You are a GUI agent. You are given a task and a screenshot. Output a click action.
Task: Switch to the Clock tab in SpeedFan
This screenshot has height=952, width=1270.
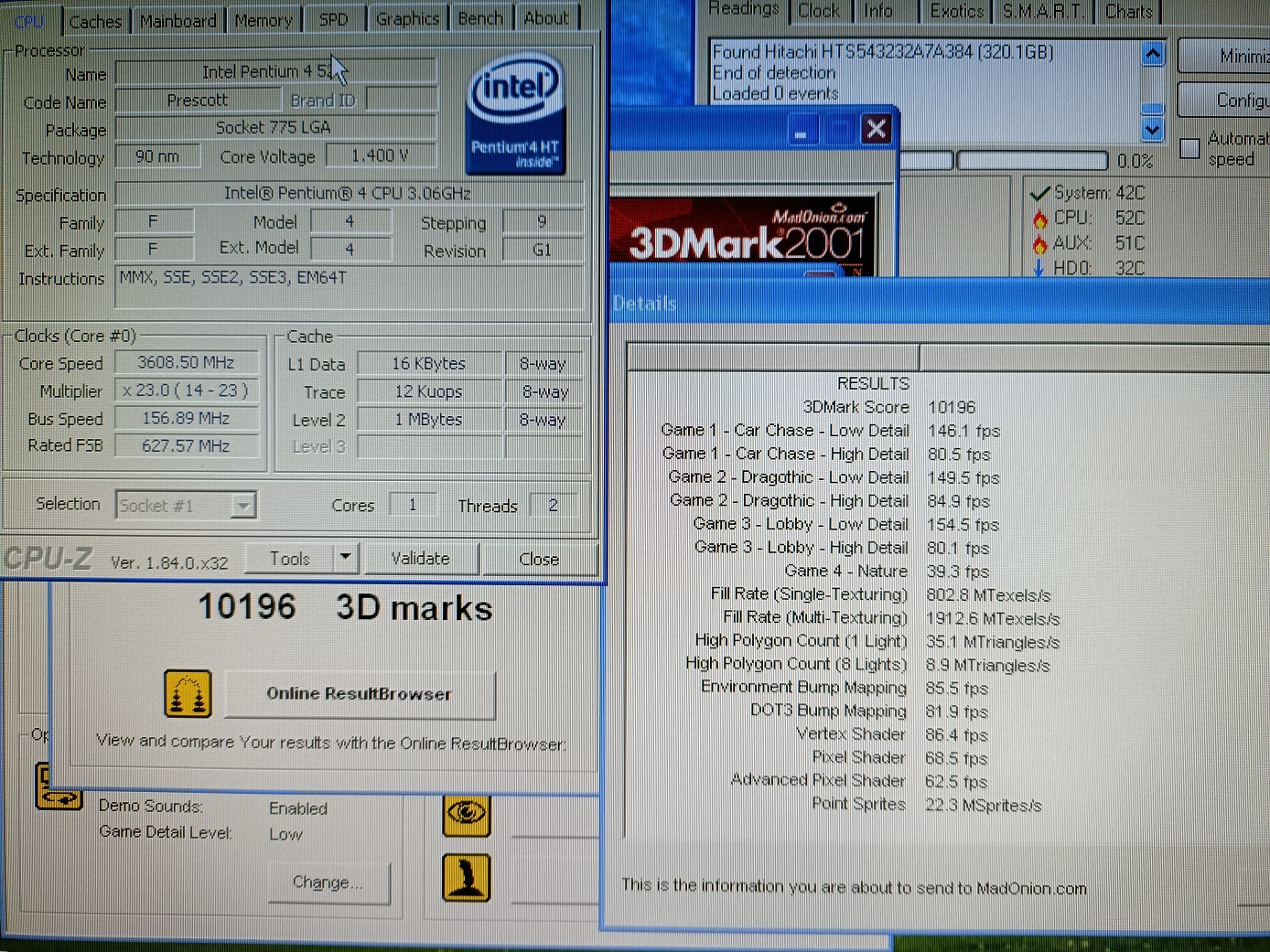click(x=818, y=11)
